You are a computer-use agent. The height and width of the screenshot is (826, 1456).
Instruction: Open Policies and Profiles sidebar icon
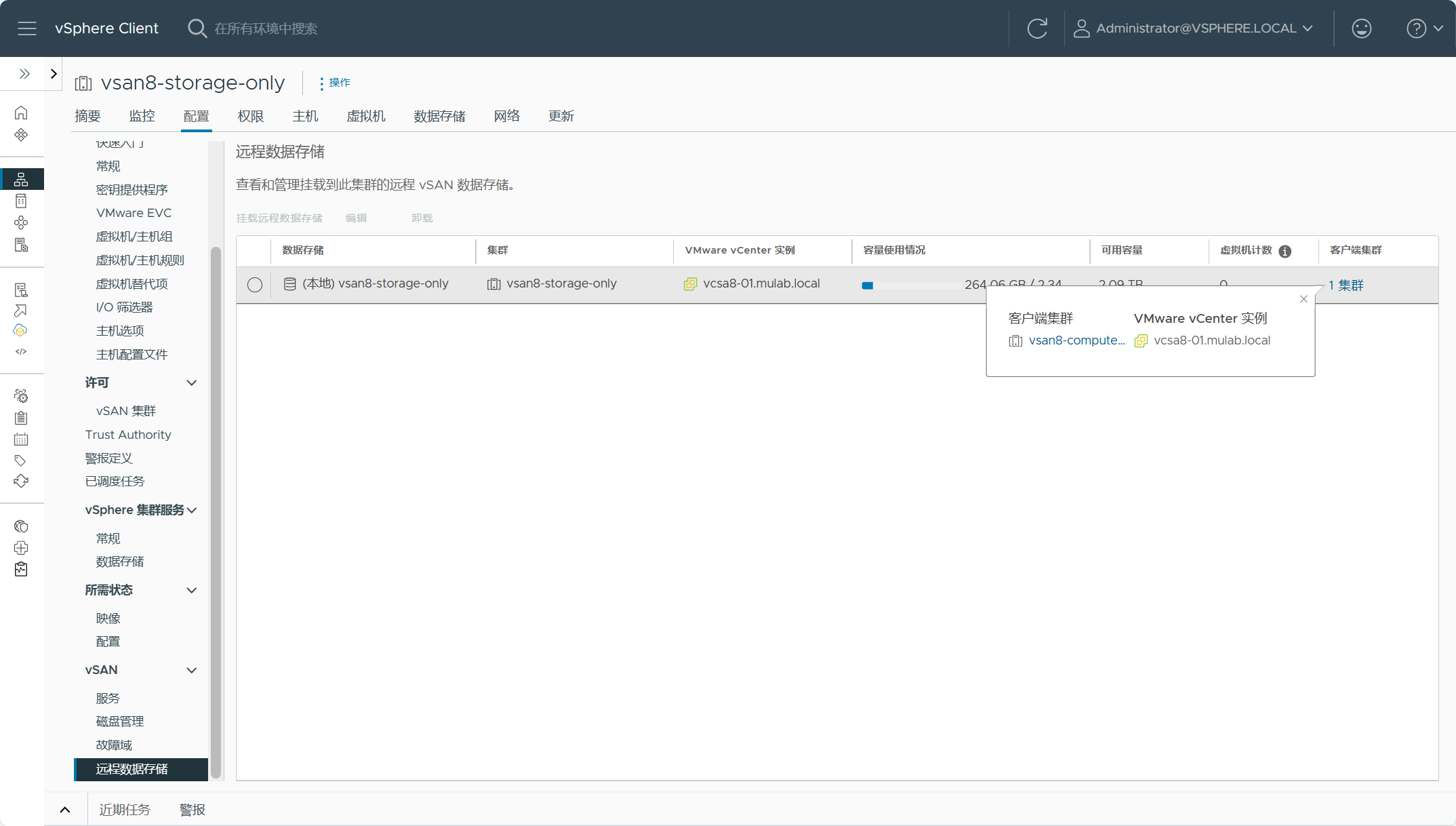coord(21,290)
